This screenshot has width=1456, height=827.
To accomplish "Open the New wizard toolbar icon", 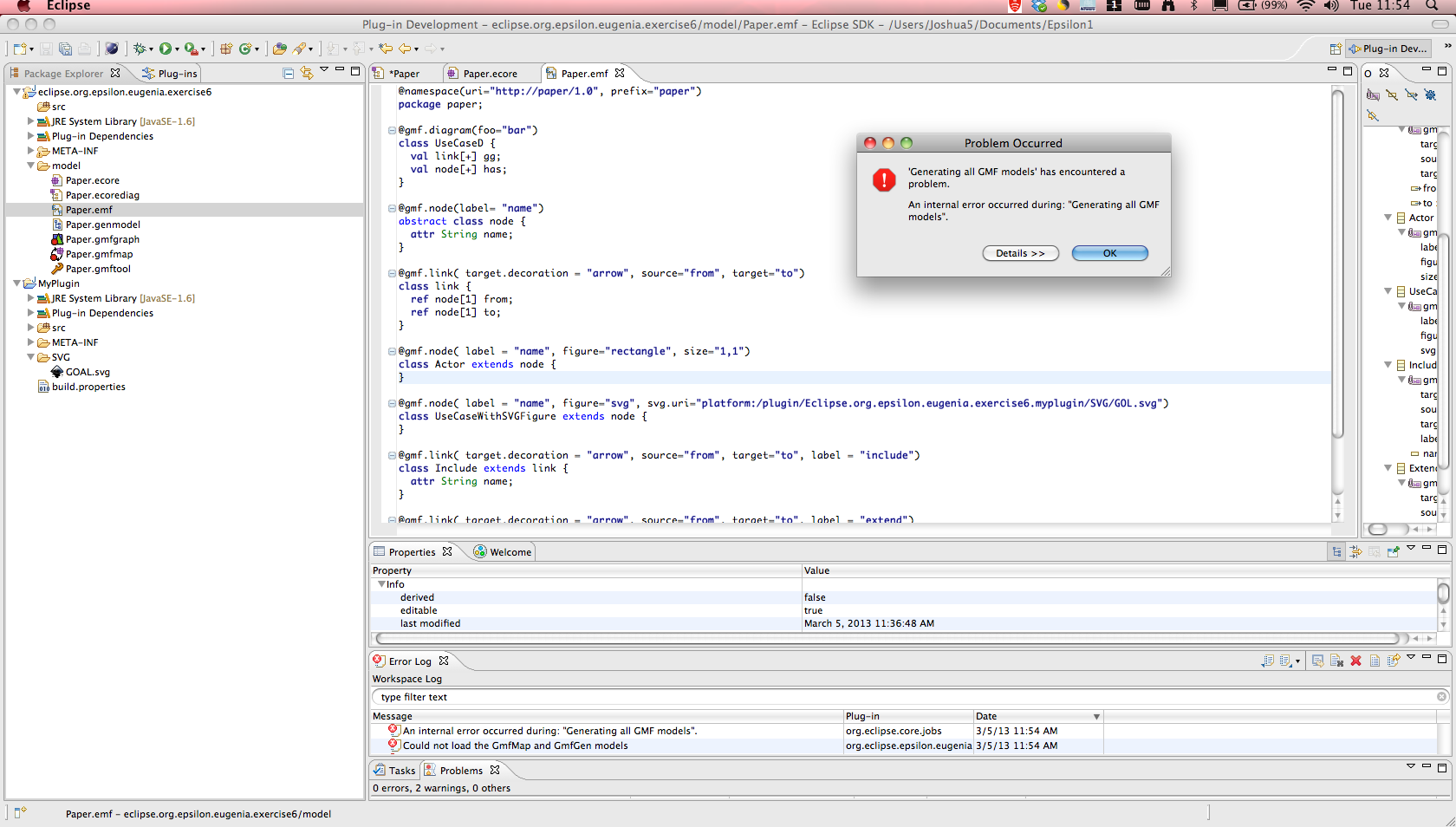I will (20, 49).
